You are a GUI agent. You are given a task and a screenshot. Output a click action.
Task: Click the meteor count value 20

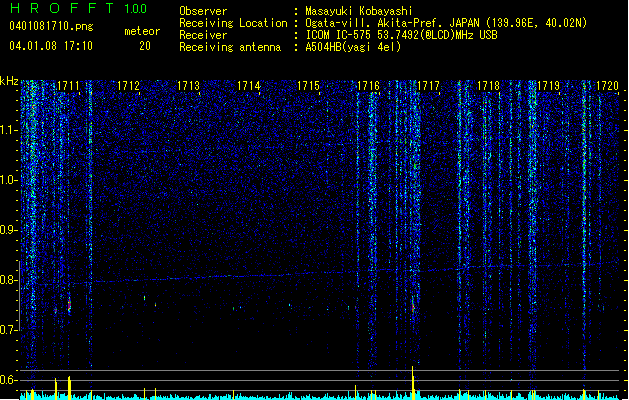145,46
